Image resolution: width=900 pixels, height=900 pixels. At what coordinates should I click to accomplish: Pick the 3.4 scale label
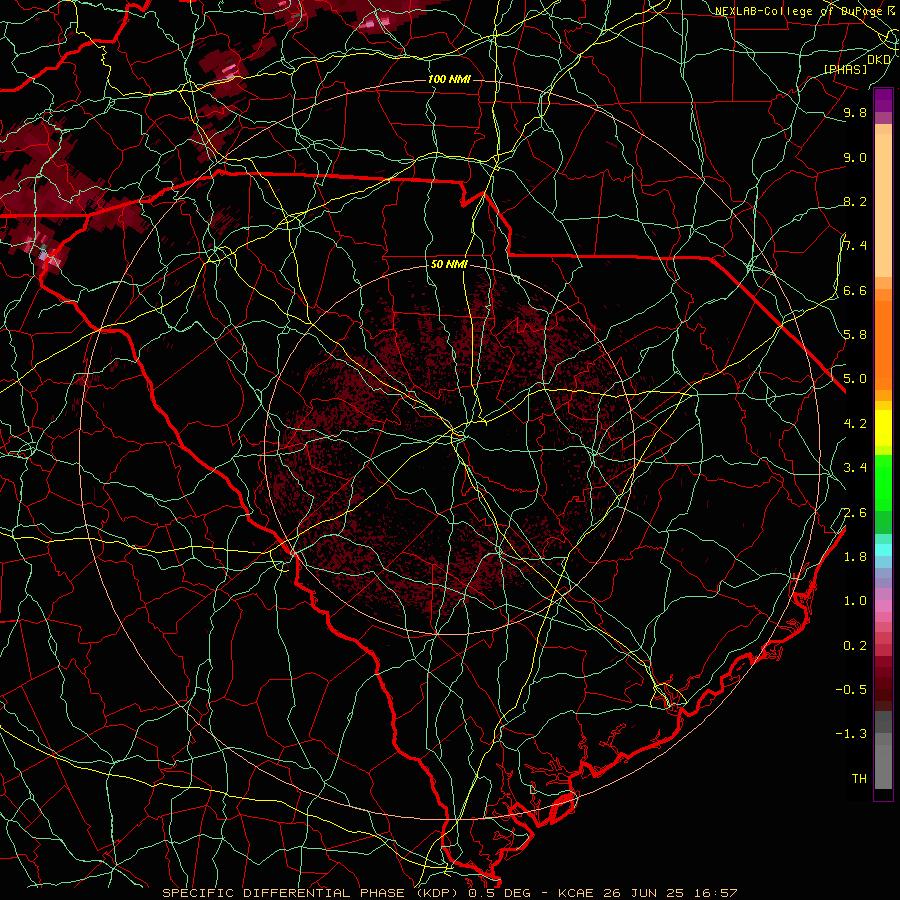[x=855, y=468]
